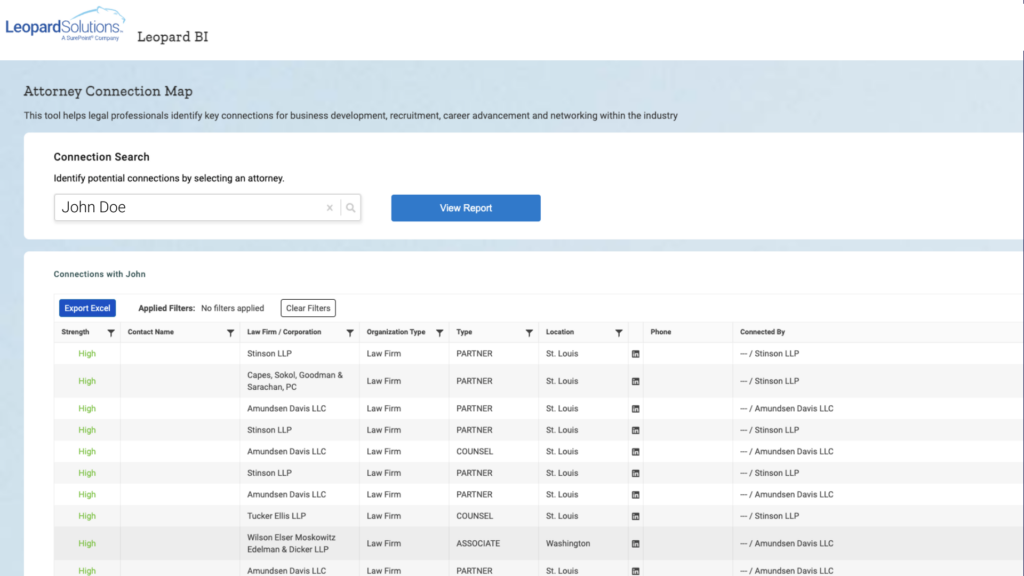Click the Location column header
The image size is (1024, 576).
[560, 332]
